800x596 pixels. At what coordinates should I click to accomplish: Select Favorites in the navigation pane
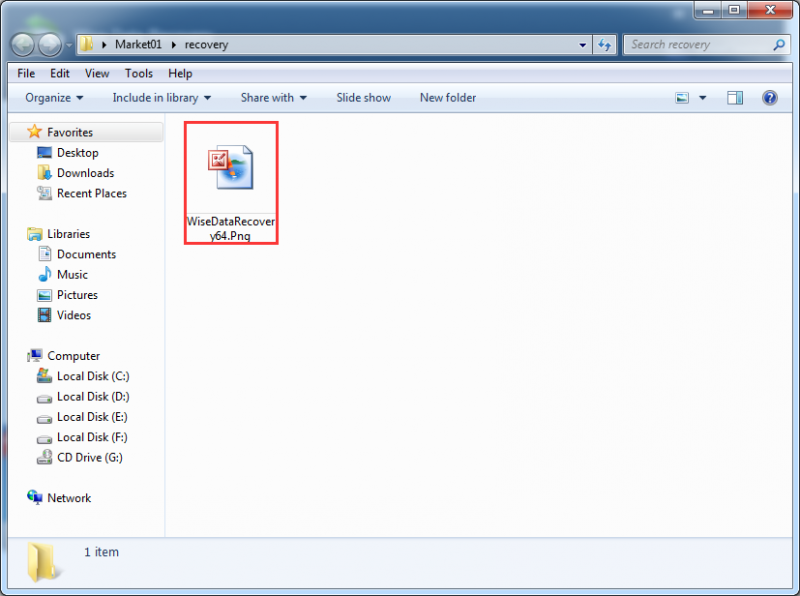(x=70, y=133)
